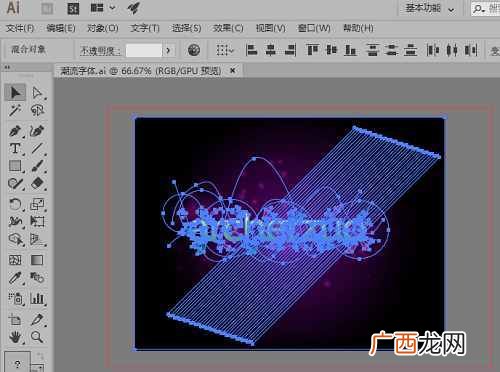Image resolution: width=500 pixels, height=372 pixels.
Task: Select the Line Segment tool
Action: 37,148
